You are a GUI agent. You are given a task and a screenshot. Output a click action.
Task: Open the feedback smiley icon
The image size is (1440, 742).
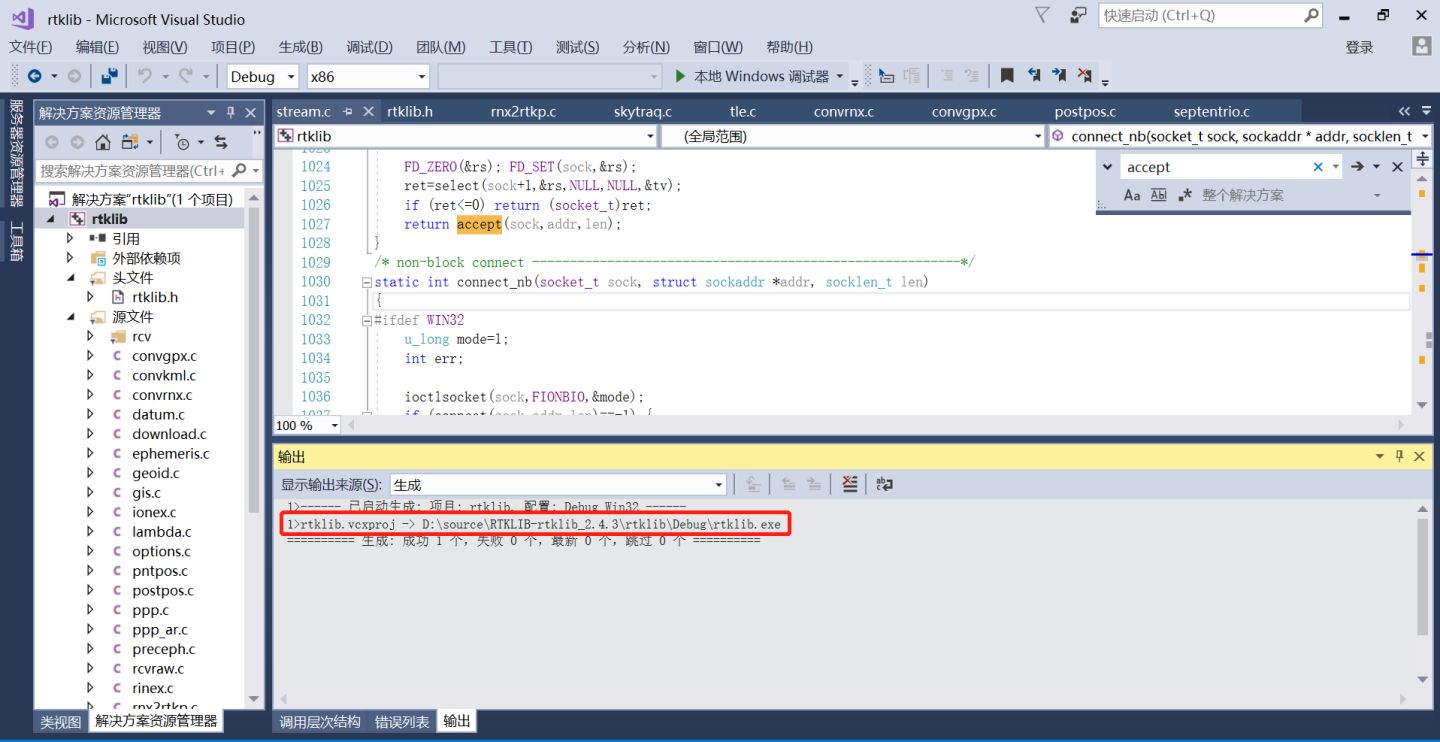coord(1078,16)
